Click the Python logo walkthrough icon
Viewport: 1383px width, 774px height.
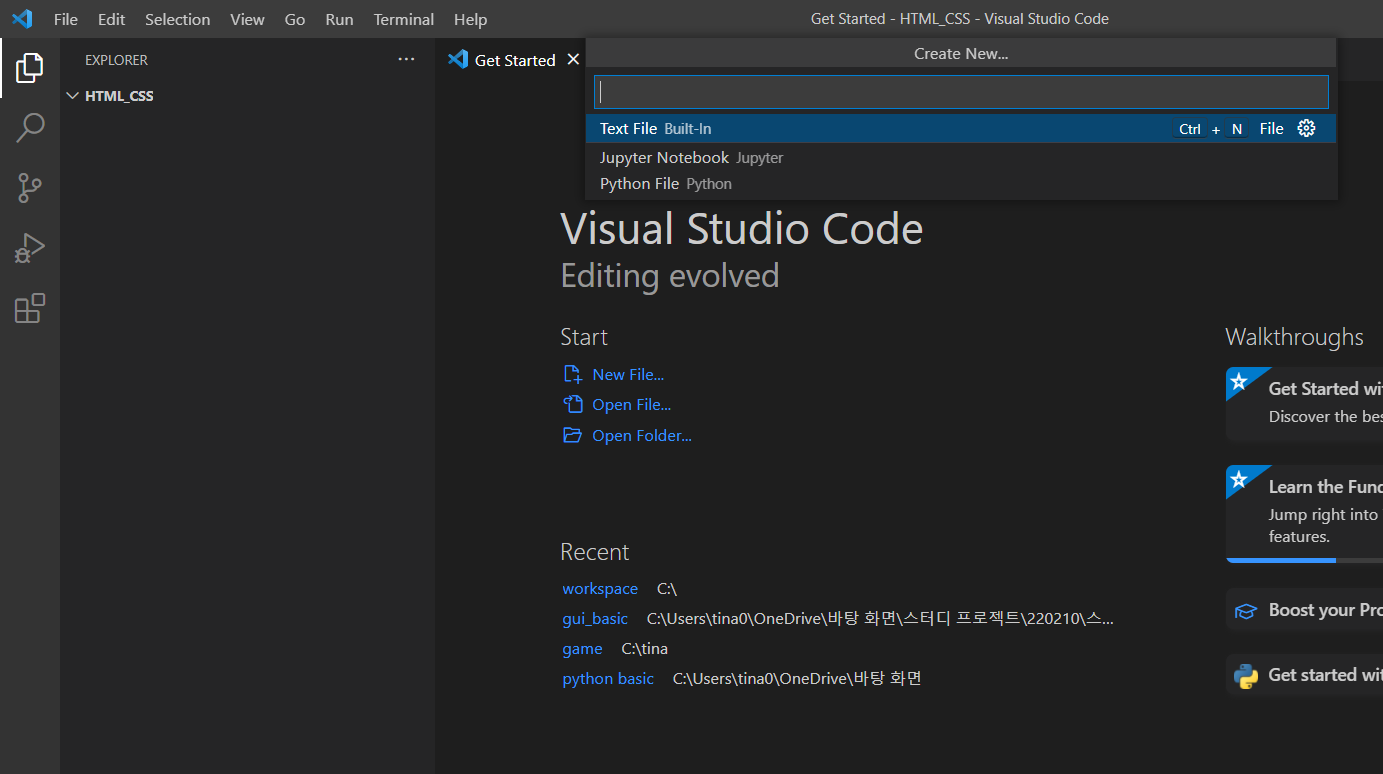(1245, 676)
